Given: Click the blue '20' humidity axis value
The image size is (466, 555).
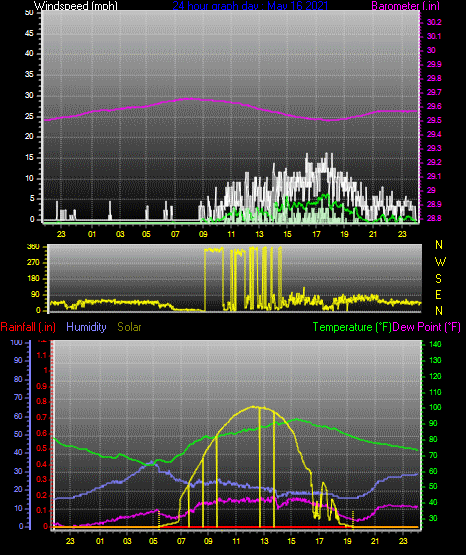Looking at the screenshot, I should click(18, 490).
